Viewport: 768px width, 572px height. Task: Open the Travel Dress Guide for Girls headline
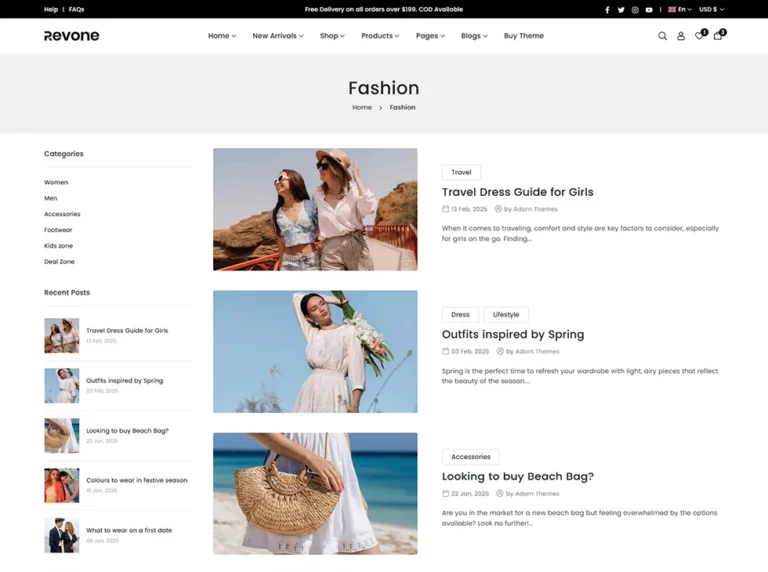[517, 192]
